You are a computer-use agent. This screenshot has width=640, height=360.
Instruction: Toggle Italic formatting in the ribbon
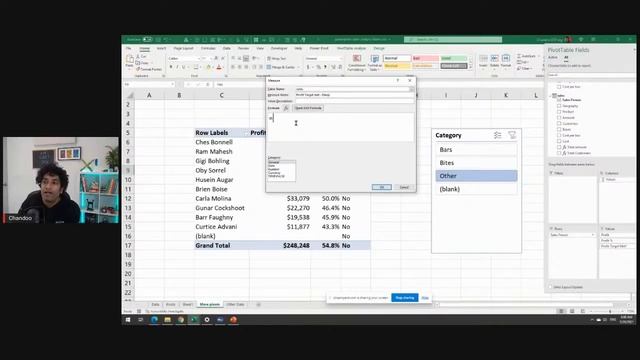click(x=177, y=67)
